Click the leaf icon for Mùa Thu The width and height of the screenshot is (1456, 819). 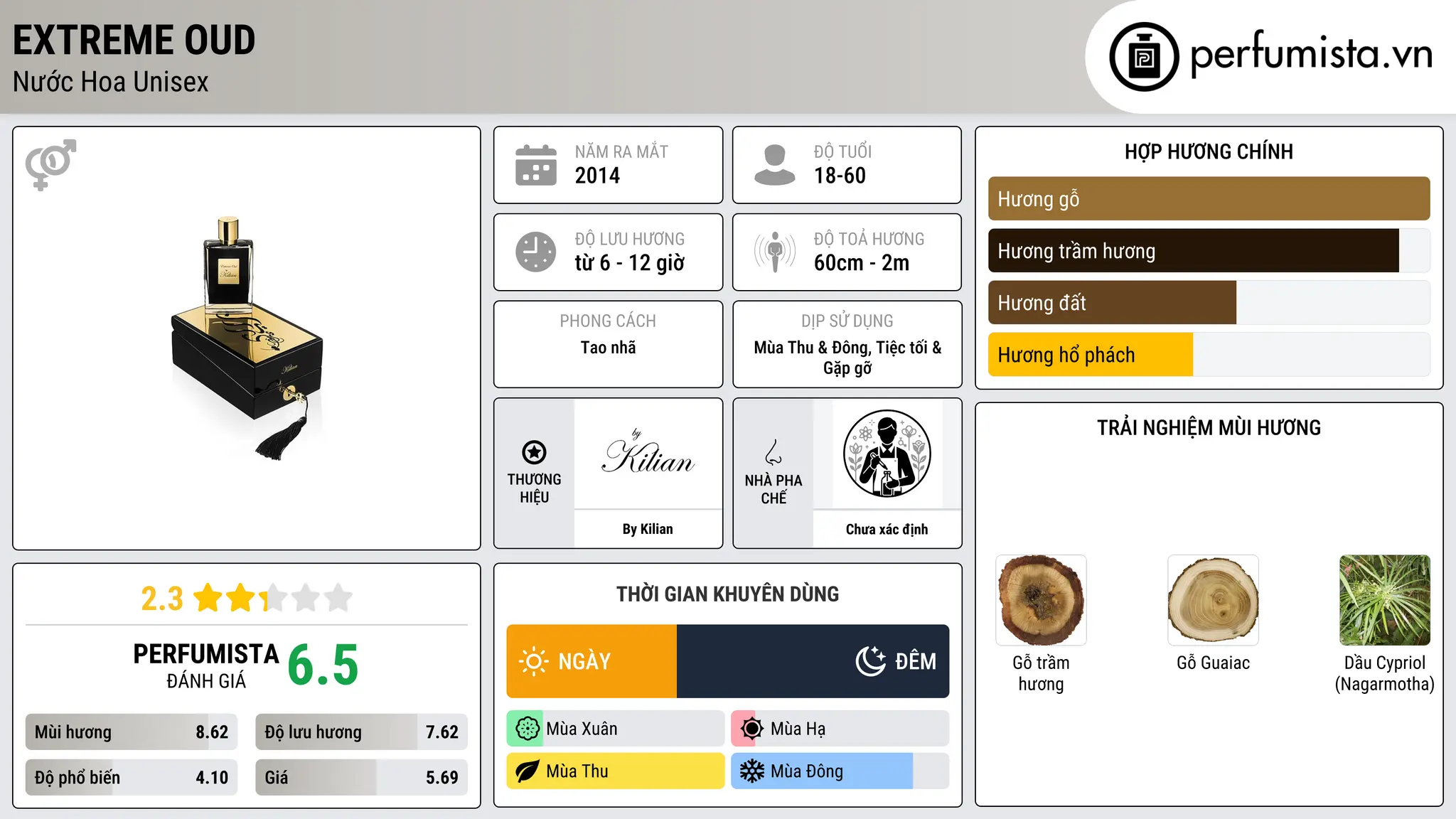[527, 771]
